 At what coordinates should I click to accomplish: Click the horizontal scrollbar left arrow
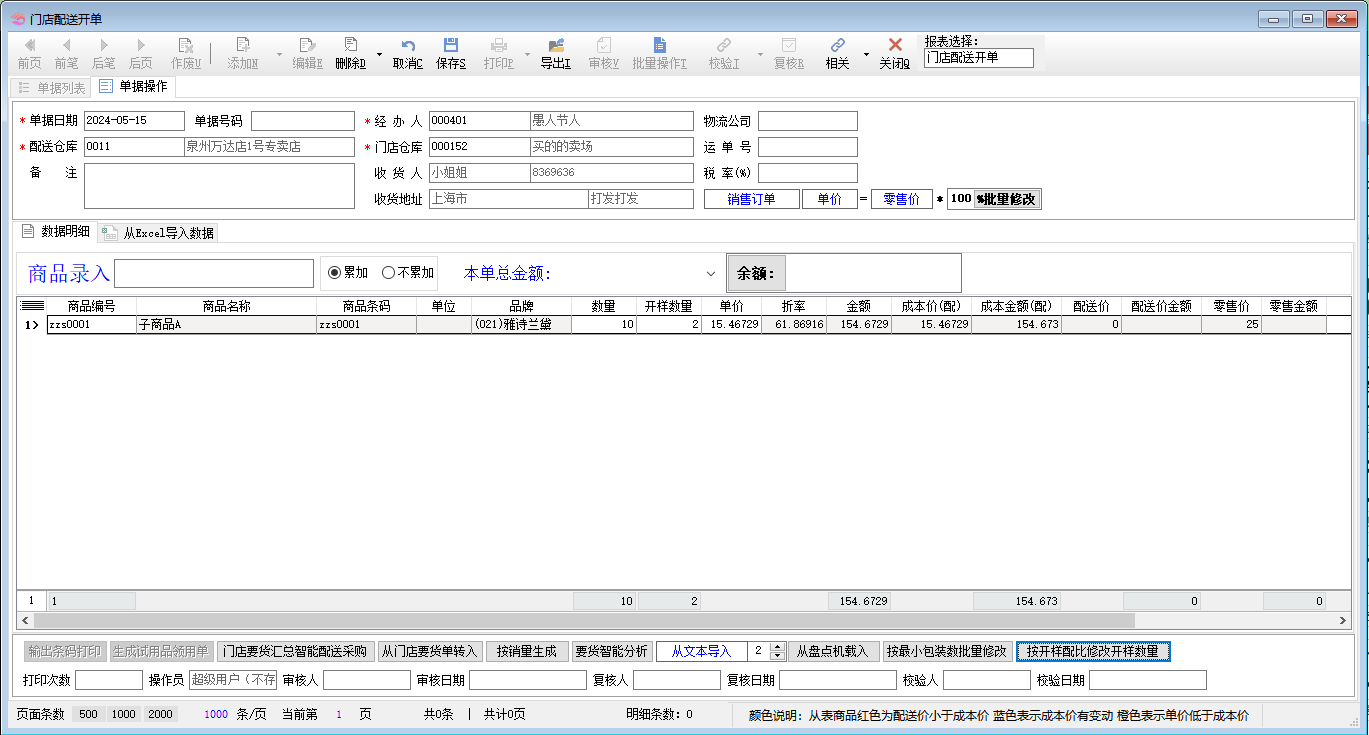tap(26, 621)
